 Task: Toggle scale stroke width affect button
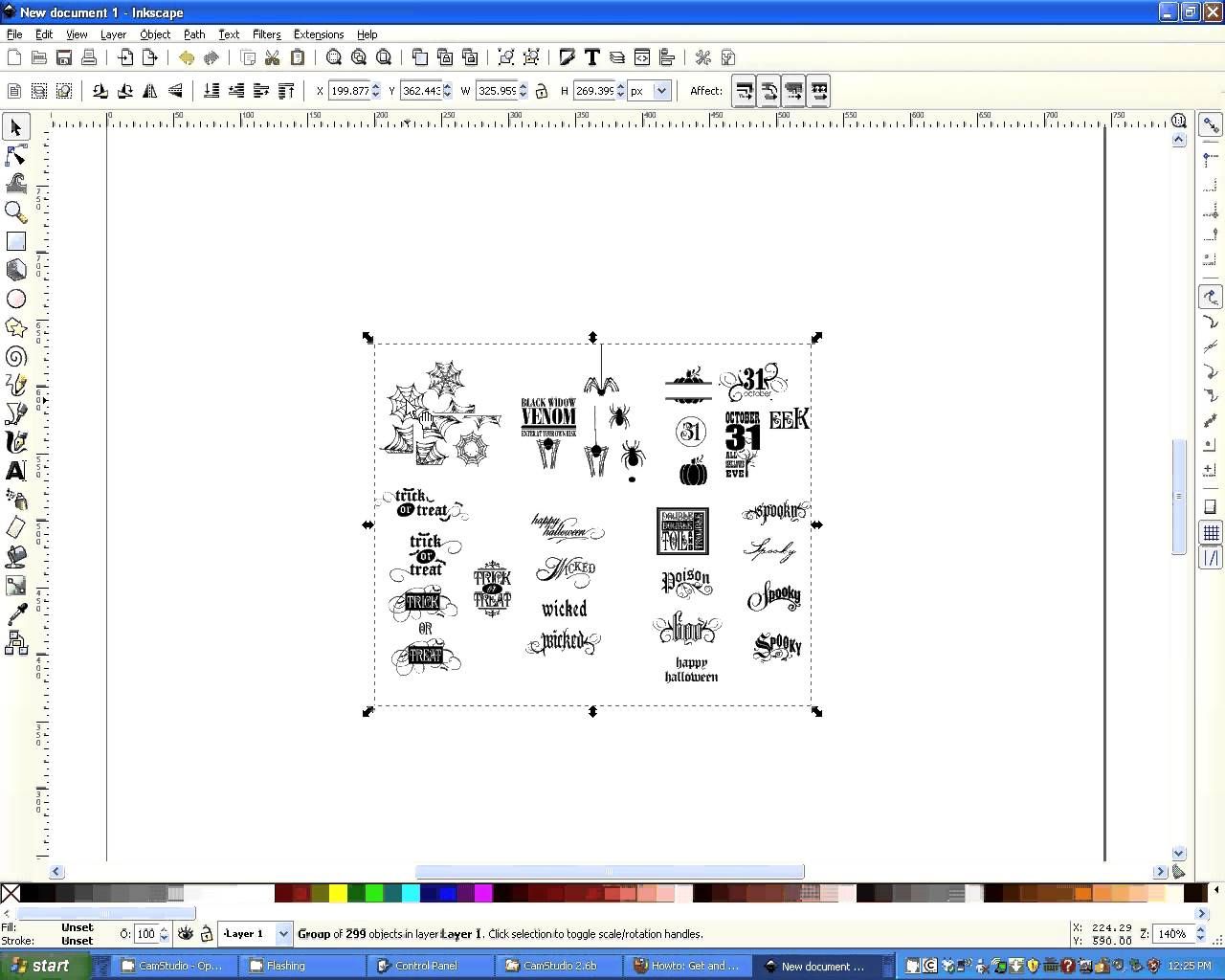coord(744,91)
